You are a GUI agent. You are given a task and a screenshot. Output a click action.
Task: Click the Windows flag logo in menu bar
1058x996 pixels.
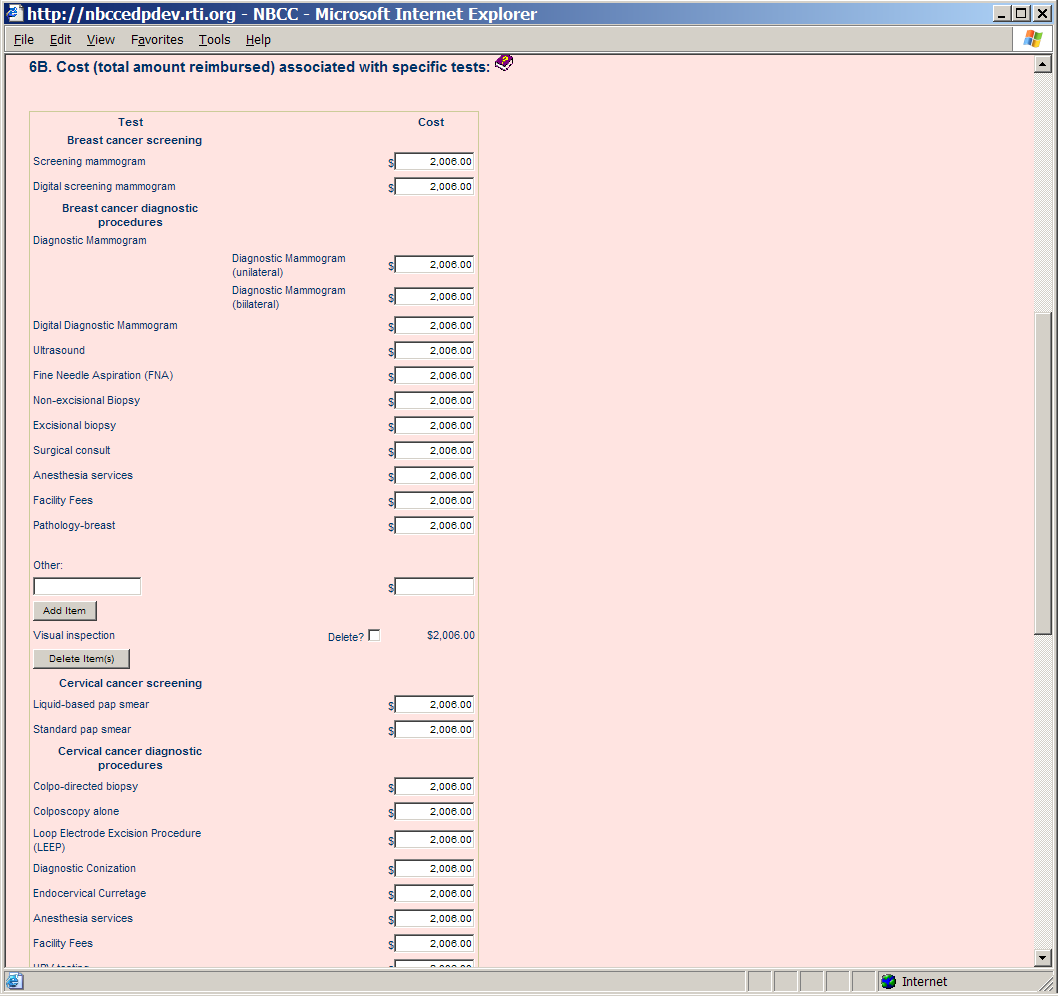coord(1032,39)
